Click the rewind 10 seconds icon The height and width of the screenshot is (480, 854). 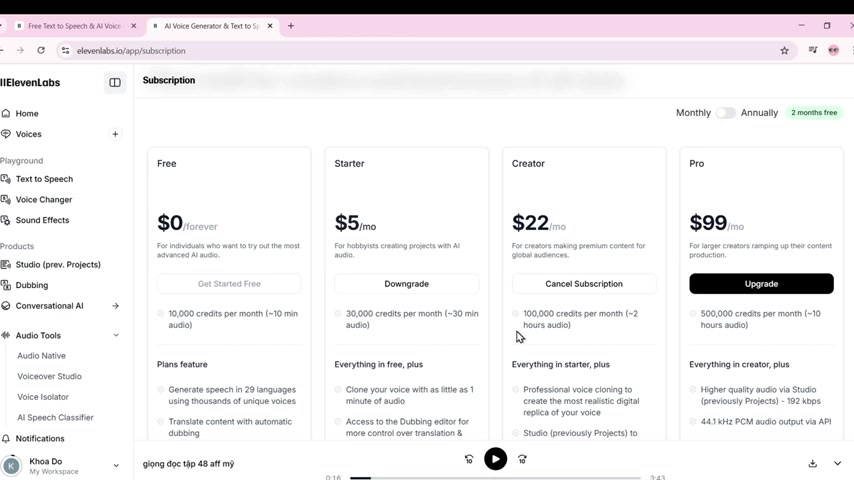pos(469,459)
